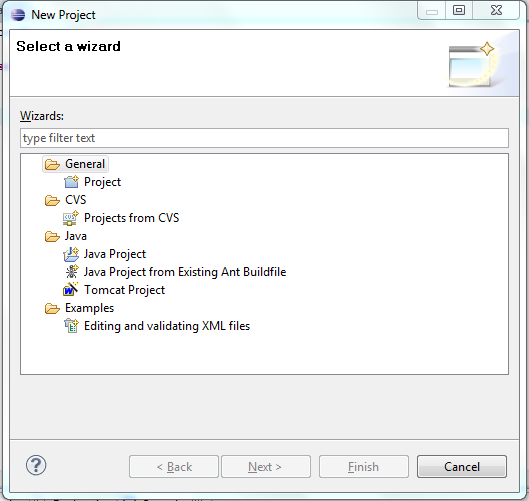Click the Java Project wizard icon
The width and height of the screenshot is (529, 501).
[x=71, y=254]
